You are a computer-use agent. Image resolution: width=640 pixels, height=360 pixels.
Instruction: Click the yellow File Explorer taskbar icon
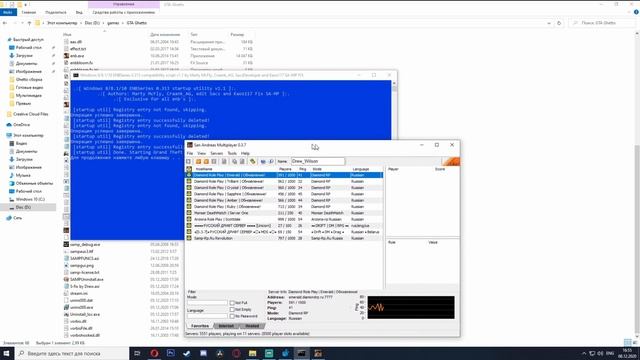253,353
